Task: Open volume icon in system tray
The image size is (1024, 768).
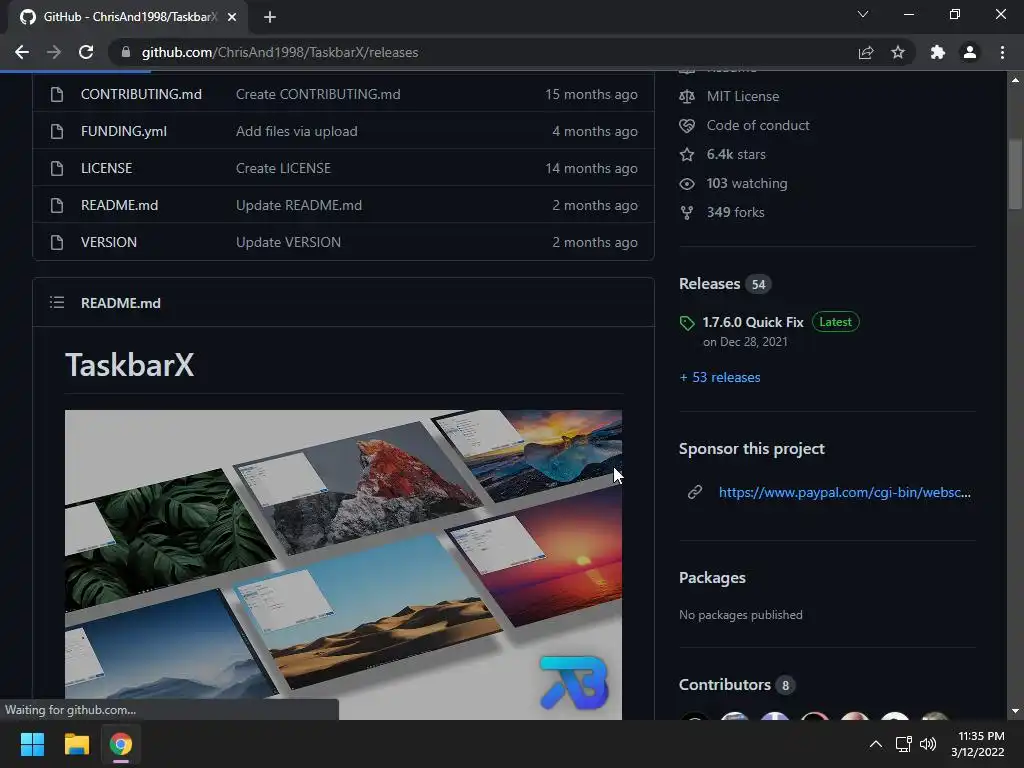Action: [x=928, y=744]
